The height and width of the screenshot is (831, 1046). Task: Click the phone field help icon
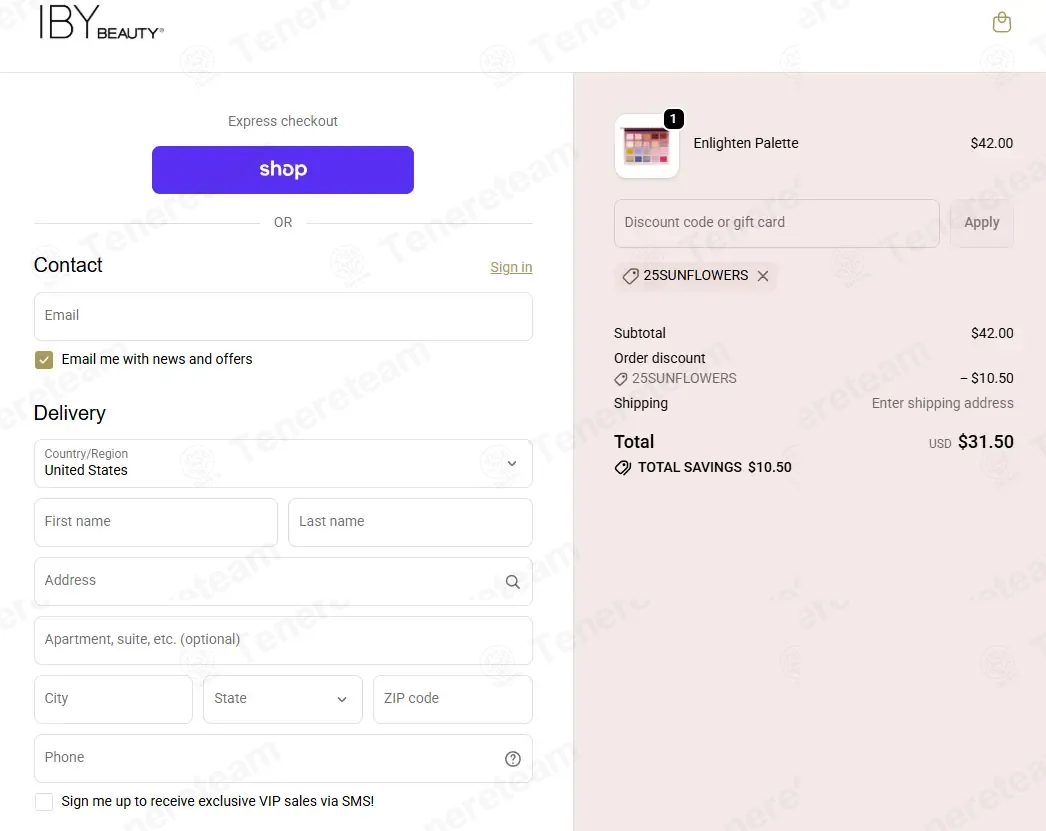pos(512,759)
